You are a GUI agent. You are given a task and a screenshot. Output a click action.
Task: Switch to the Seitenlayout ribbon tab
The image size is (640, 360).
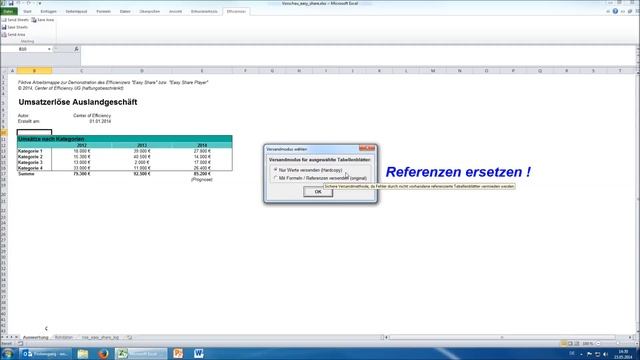(76, 11)
